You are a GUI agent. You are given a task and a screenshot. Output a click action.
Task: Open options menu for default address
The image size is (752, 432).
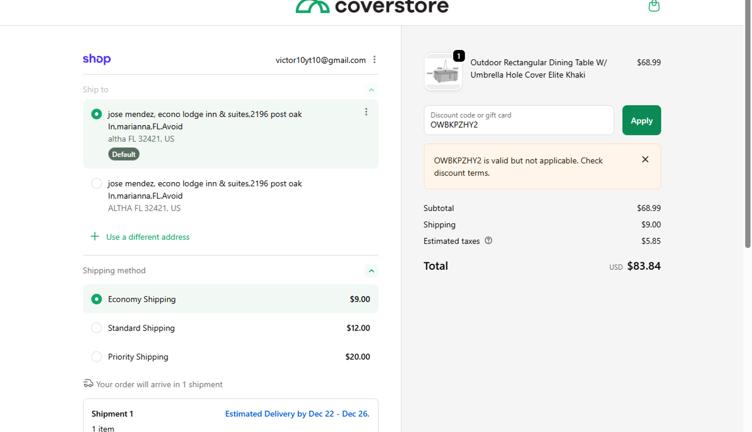point(366,112)
